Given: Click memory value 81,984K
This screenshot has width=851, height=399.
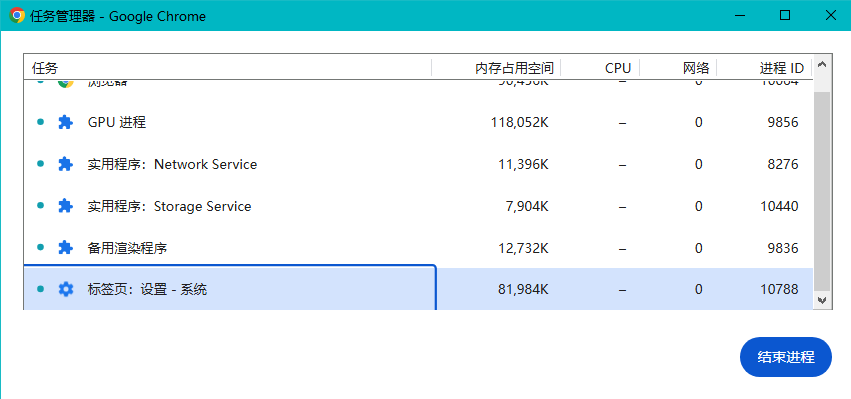Looking at the screenshot, I should point(523,289).
